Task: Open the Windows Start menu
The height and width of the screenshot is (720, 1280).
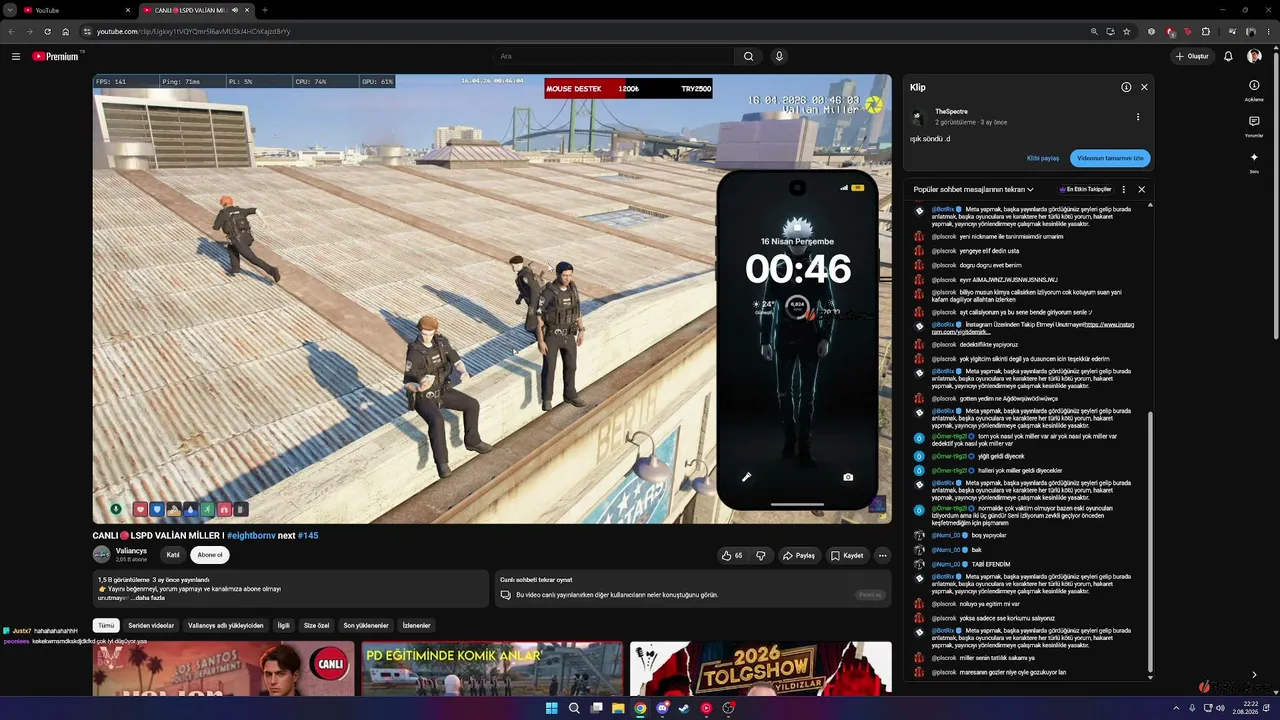Action: click(x=551, y=708)
